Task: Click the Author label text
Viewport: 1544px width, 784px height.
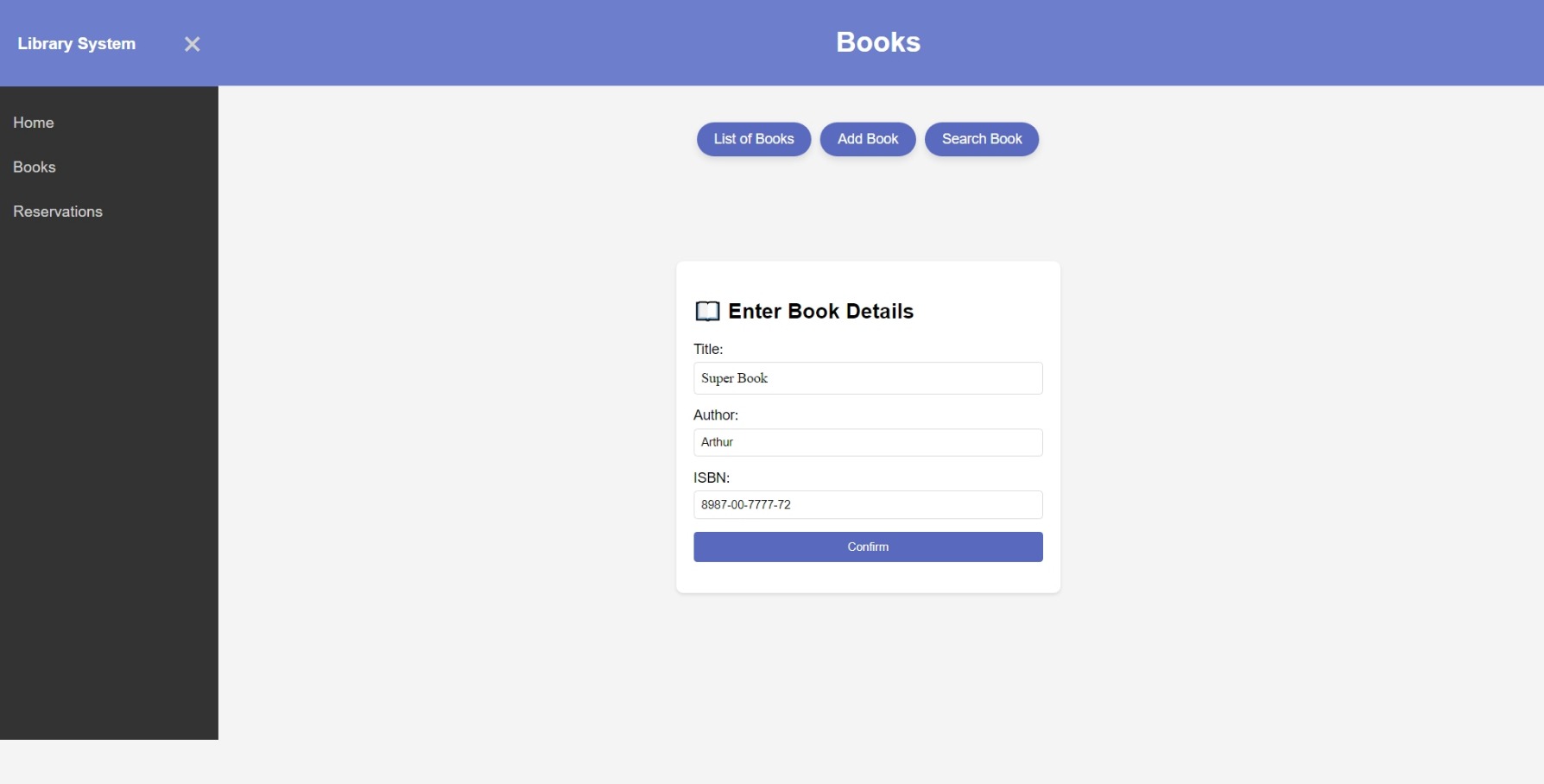Action: [x=716, y=414]
